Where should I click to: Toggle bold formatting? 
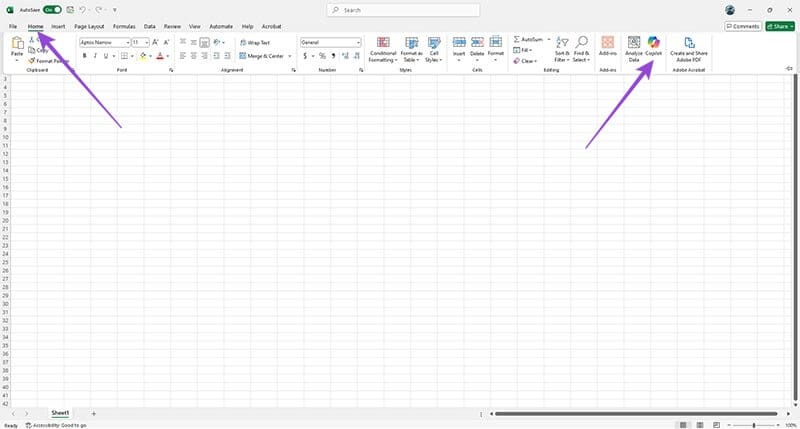tap(85, 56)
